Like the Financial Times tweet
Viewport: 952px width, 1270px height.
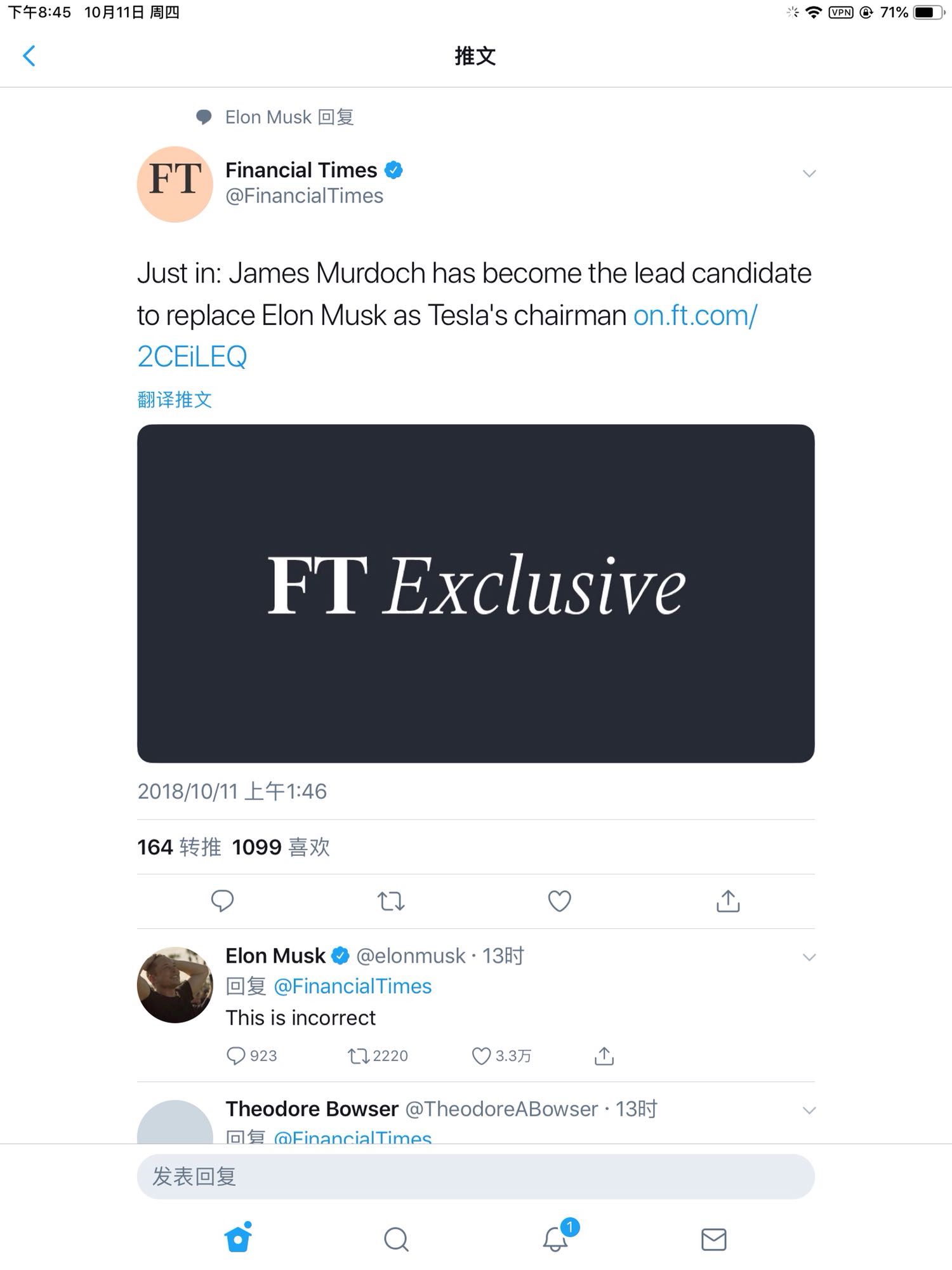(559, 901)
